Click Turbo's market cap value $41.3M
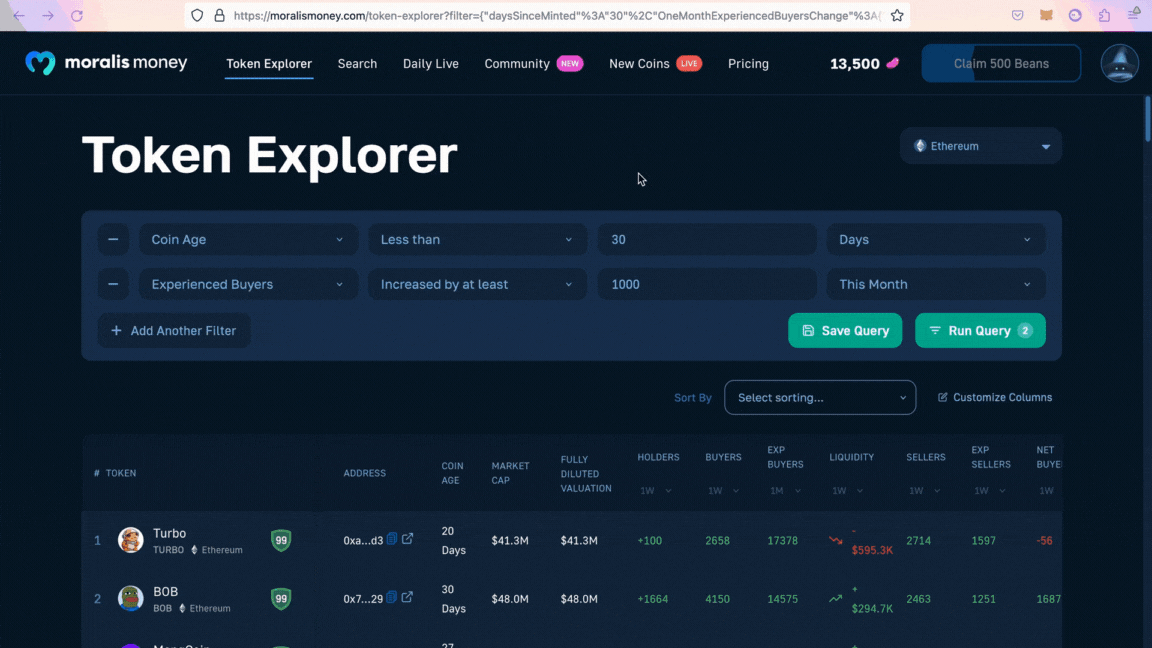Viewport: 1152px width, 648px height. pos(510,541)
